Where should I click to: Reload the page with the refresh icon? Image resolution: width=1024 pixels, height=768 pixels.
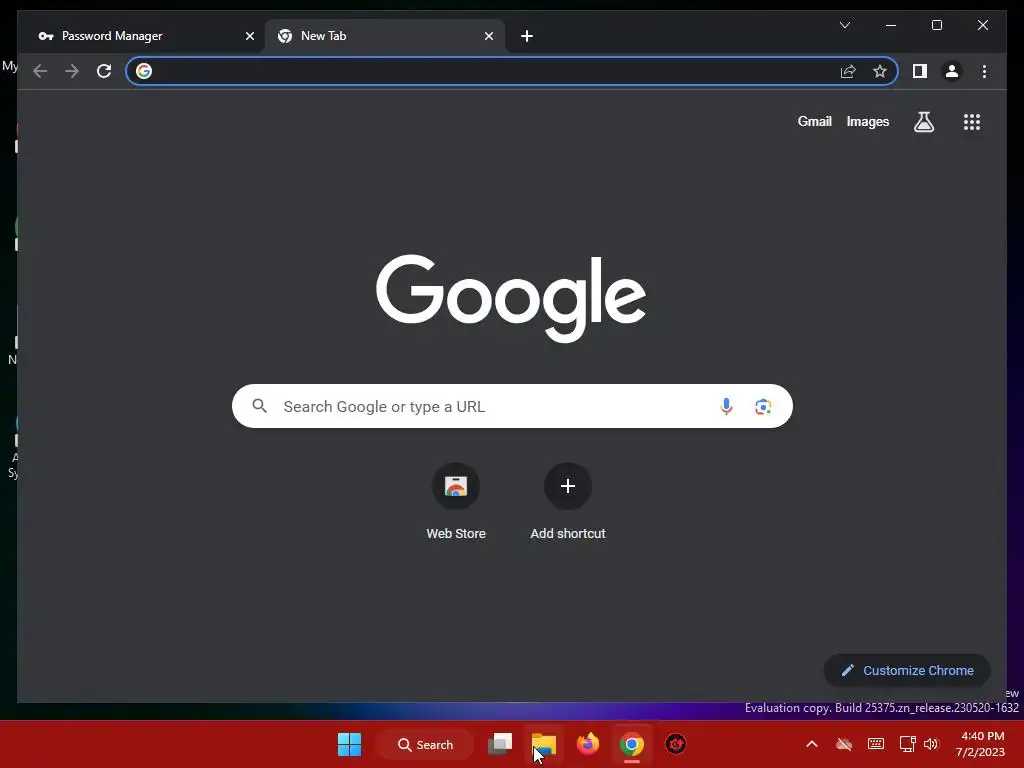pyautogui.click(x=104, y=71)
